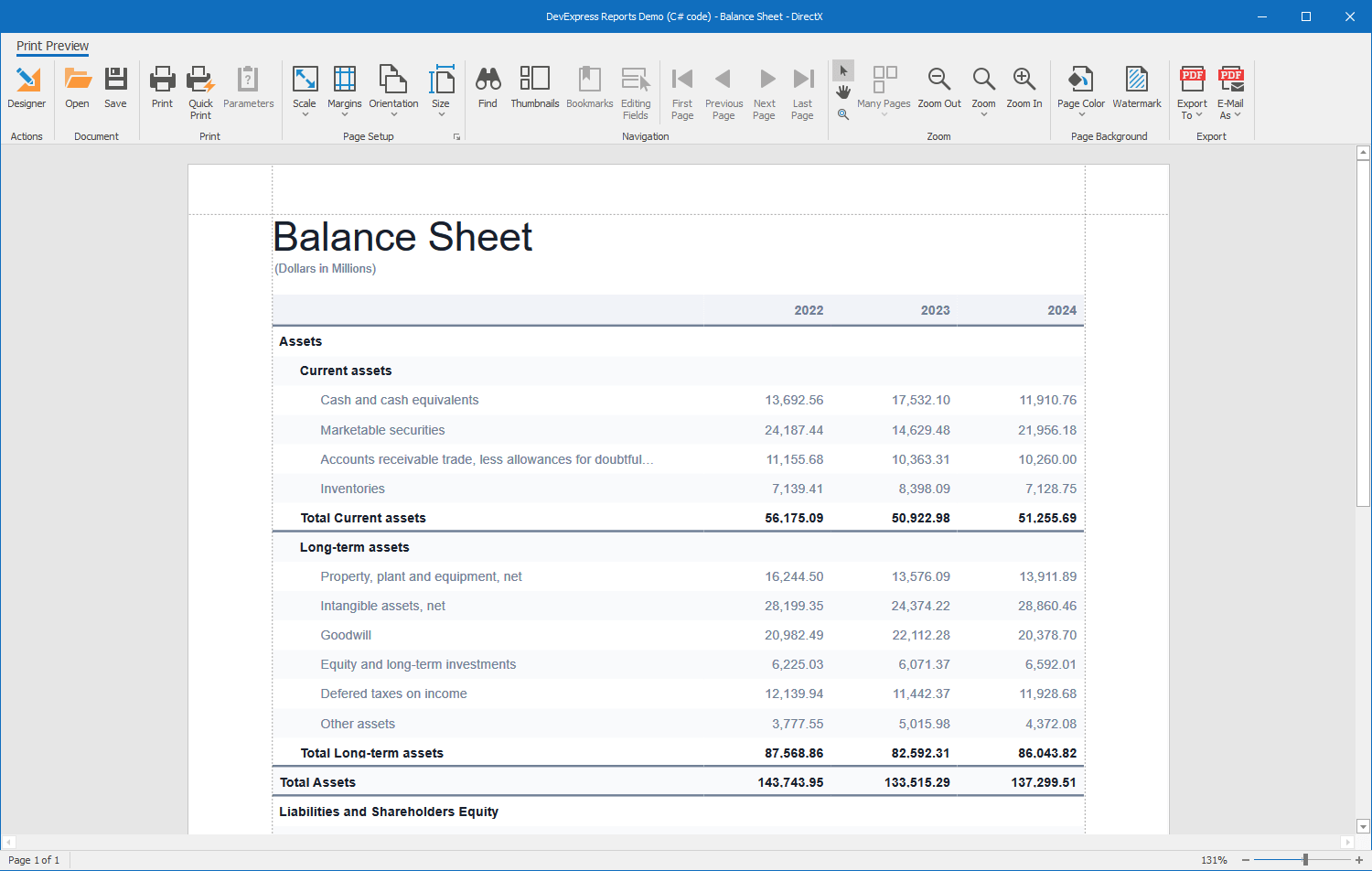Open an existing report document

(x=77, y=87)
